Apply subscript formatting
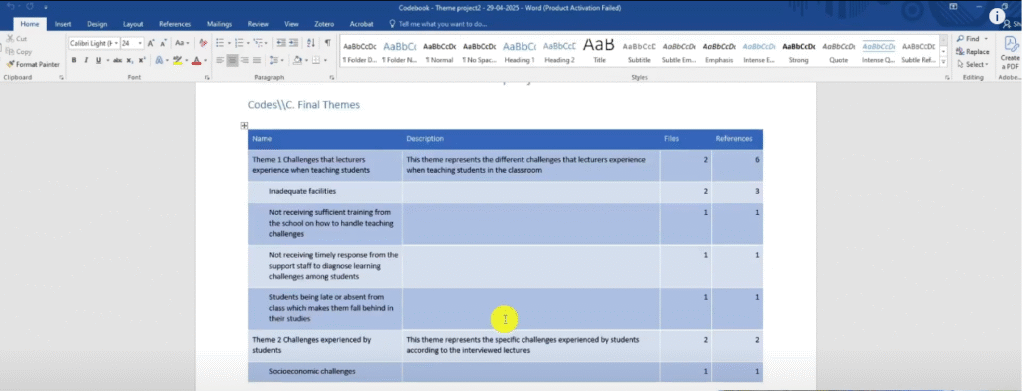This screenshot has height=391, width=1024. pyautogui.click(x=130, y=60)
